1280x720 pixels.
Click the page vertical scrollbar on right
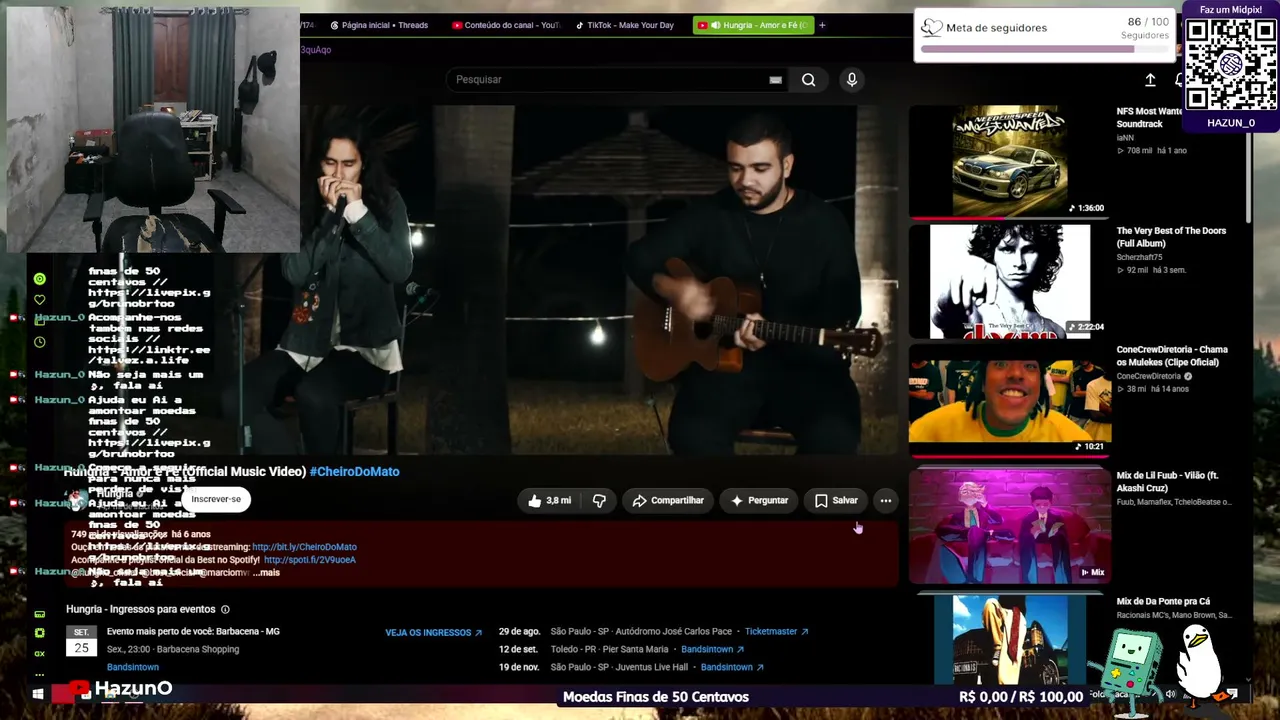(x=1249, y=180)
